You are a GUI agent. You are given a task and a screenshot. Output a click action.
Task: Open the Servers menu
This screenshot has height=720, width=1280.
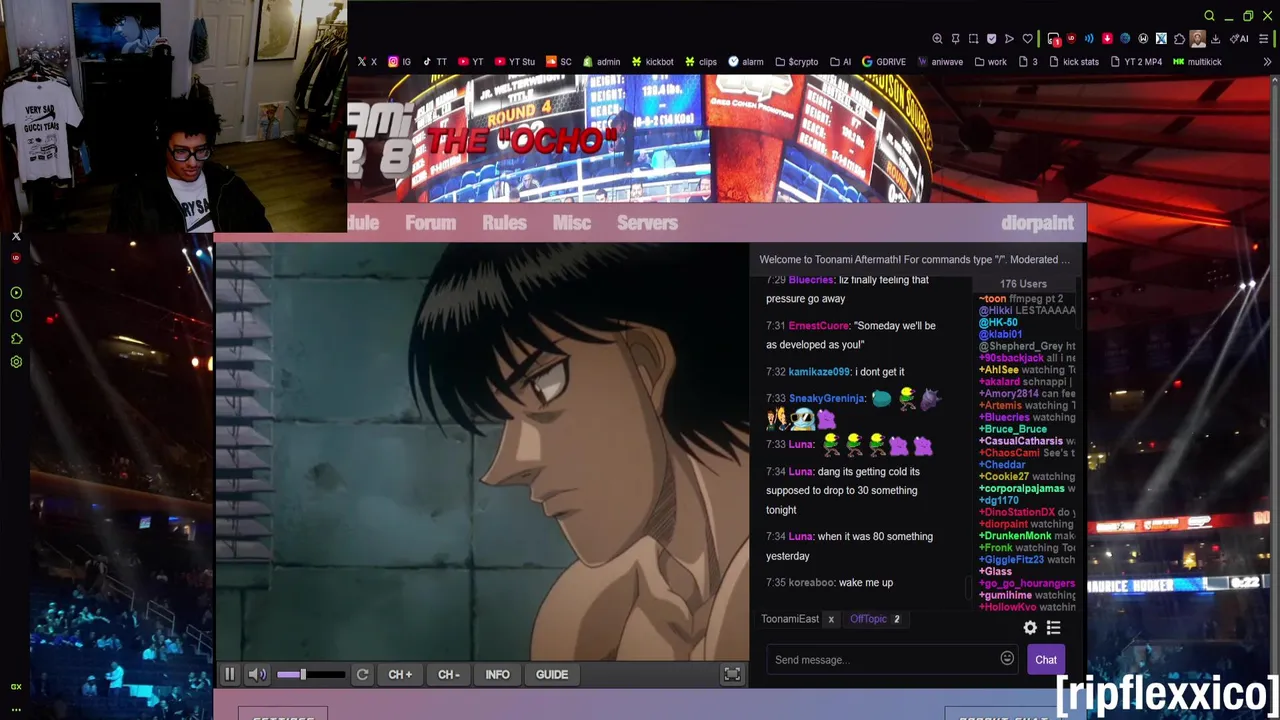coord(647,222)
